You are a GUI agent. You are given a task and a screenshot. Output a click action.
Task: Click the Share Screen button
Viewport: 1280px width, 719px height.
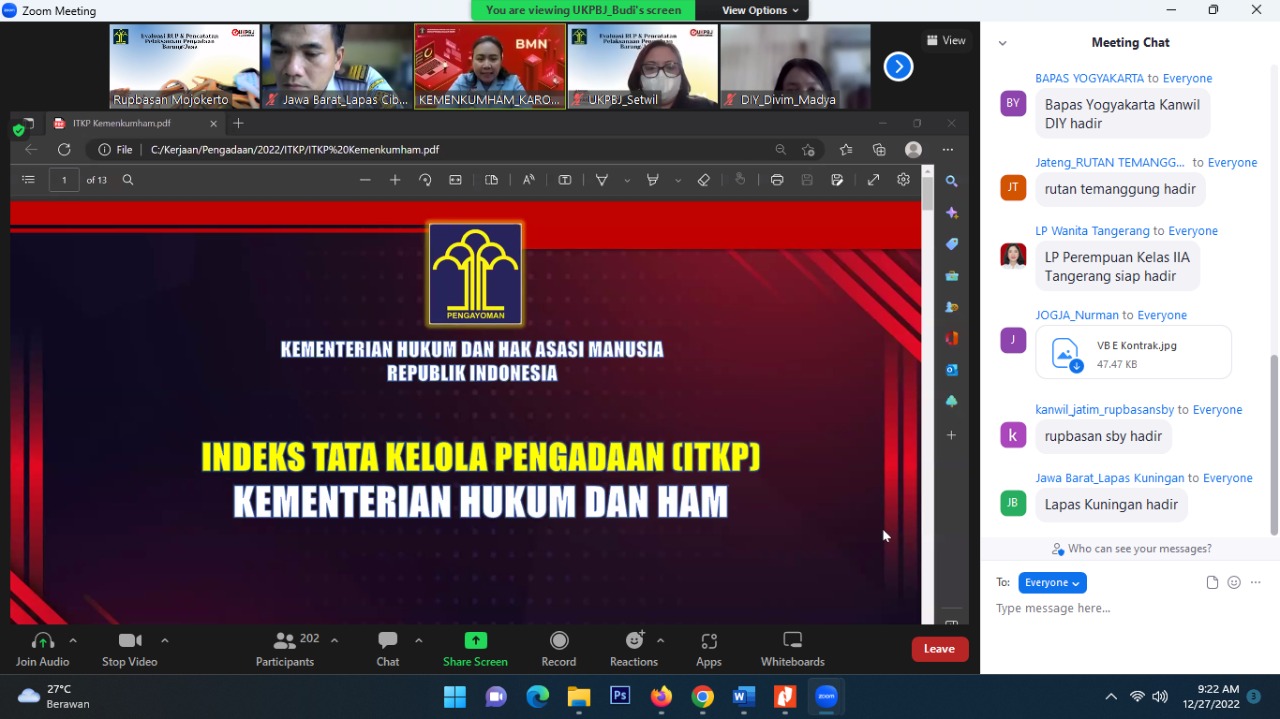[x=475, y=649]
